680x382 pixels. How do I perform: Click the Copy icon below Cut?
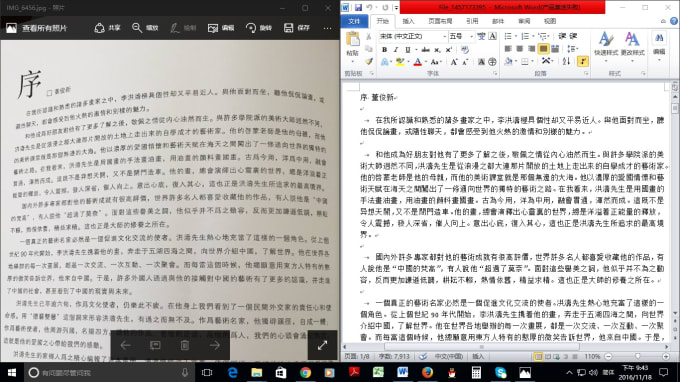[x=369, y=49]
